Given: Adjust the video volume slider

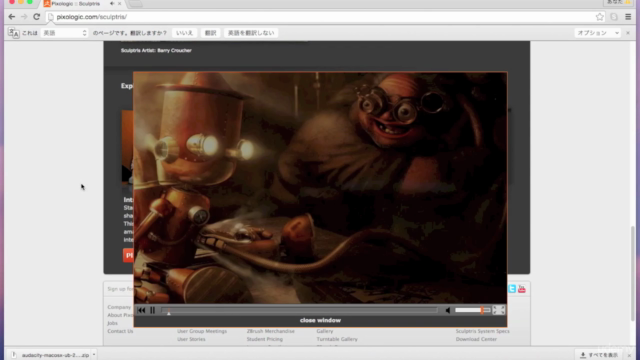Looking at the screenshot, I should pyautogui.click(x=472, y=311).
